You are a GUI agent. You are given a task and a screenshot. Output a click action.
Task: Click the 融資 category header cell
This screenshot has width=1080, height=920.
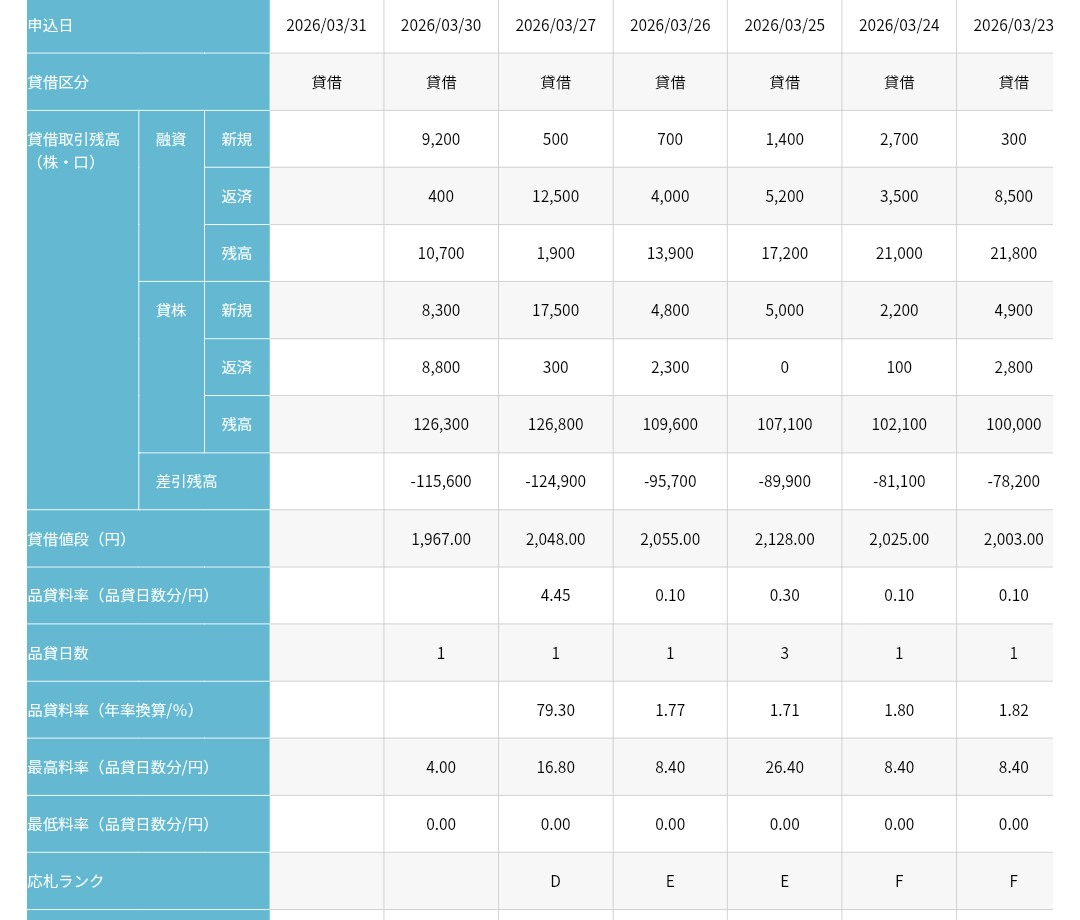coord(171,139)
